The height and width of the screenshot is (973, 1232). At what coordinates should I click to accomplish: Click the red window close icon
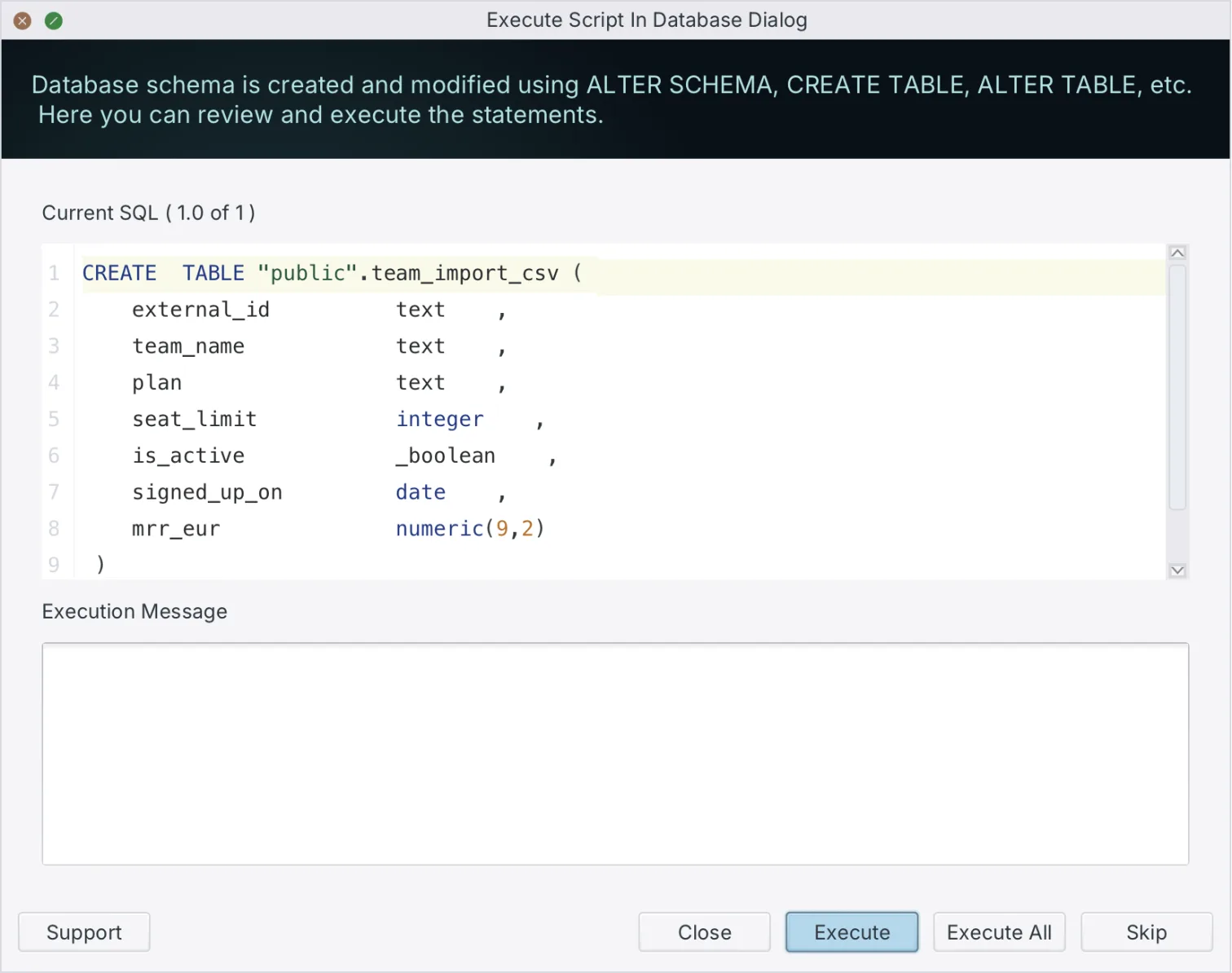[x=23, y=20]
